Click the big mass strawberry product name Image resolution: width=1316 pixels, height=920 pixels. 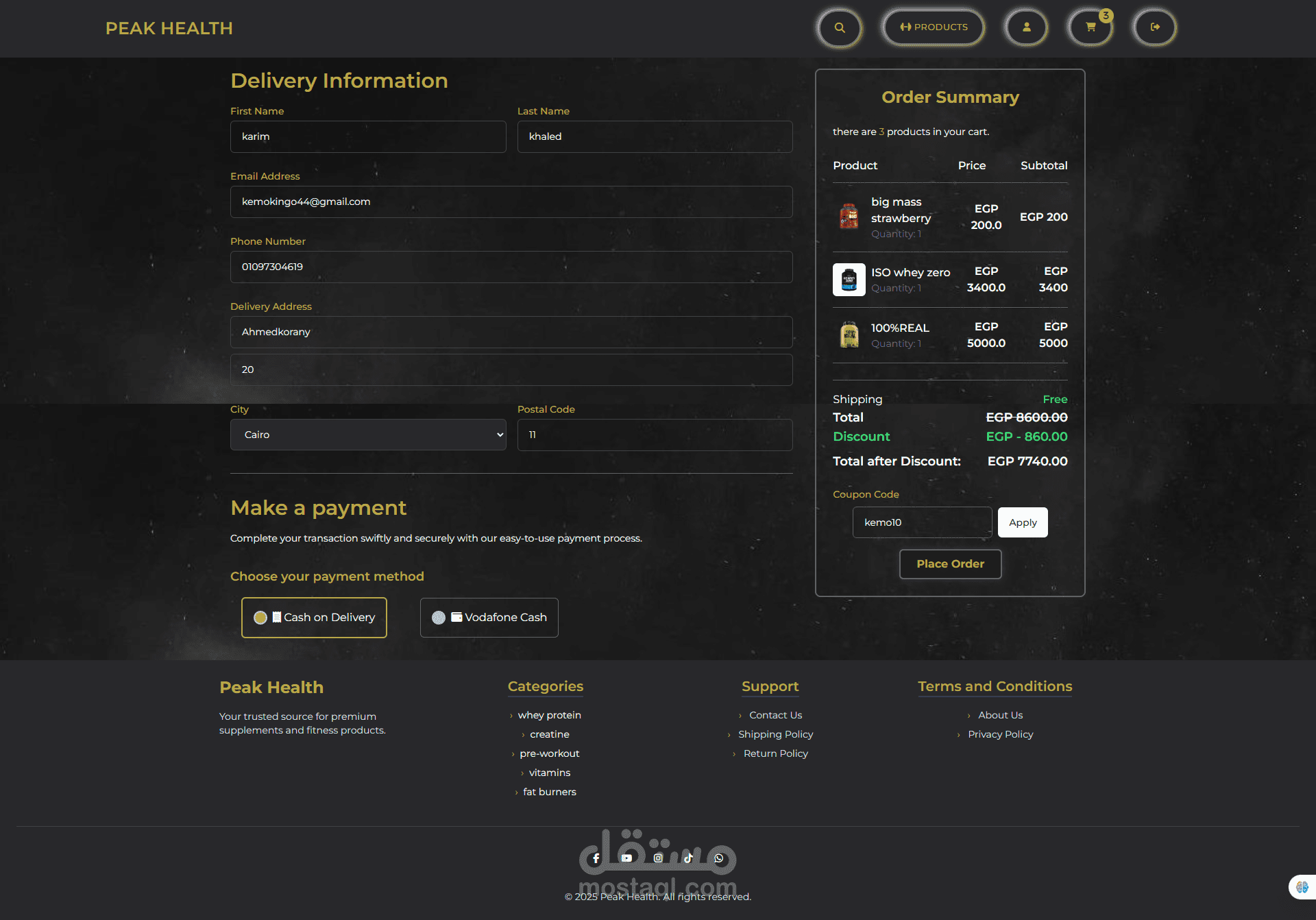pyautogui.click(x=901, y=210)
